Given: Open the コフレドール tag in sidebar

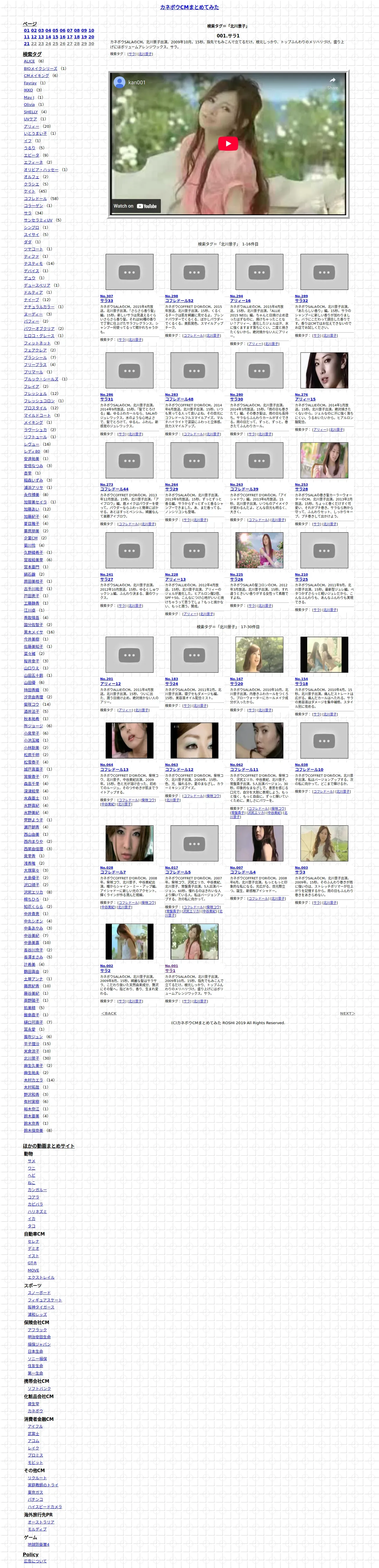Looking at the screenshot, I should pos(35,199).
